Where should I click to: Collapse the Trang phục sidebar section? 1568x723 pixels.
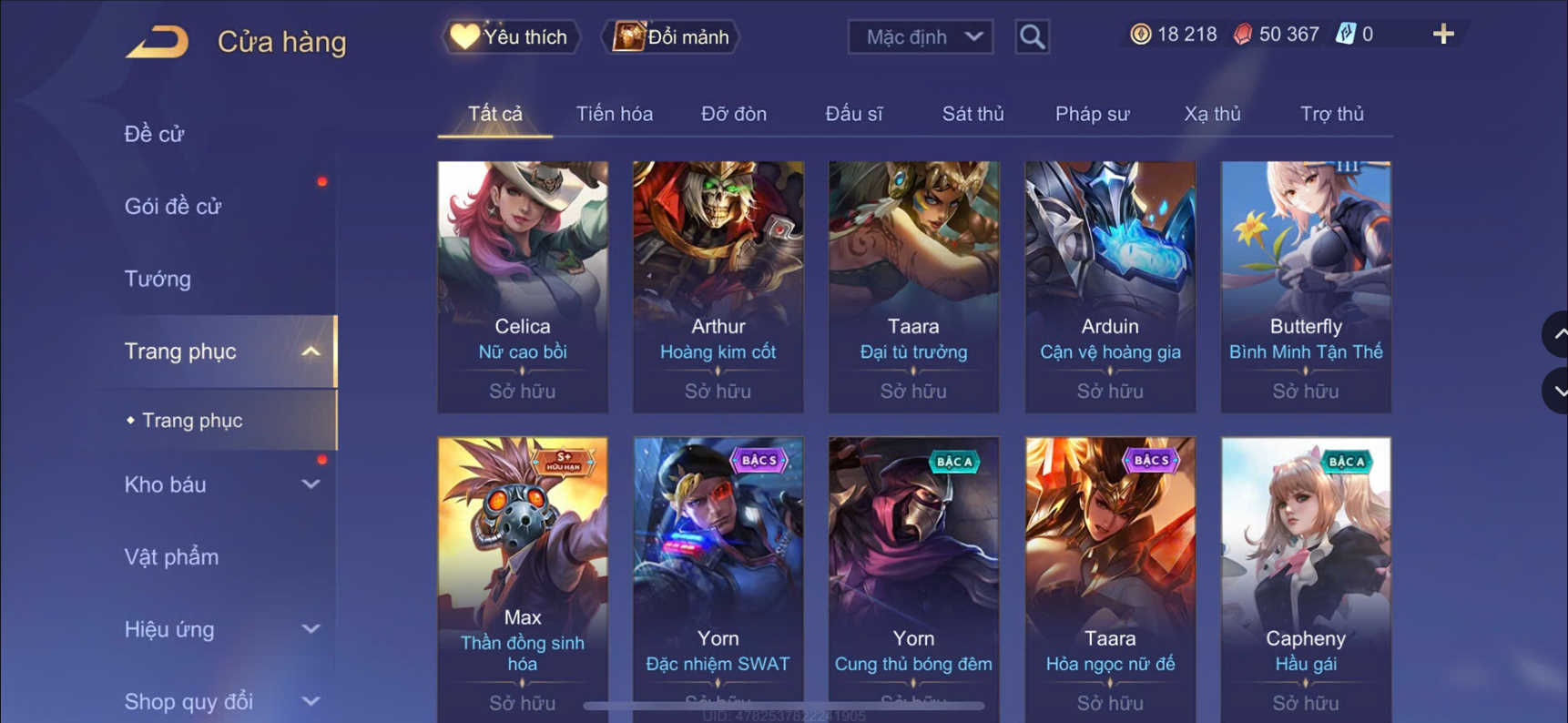(311, 351)
